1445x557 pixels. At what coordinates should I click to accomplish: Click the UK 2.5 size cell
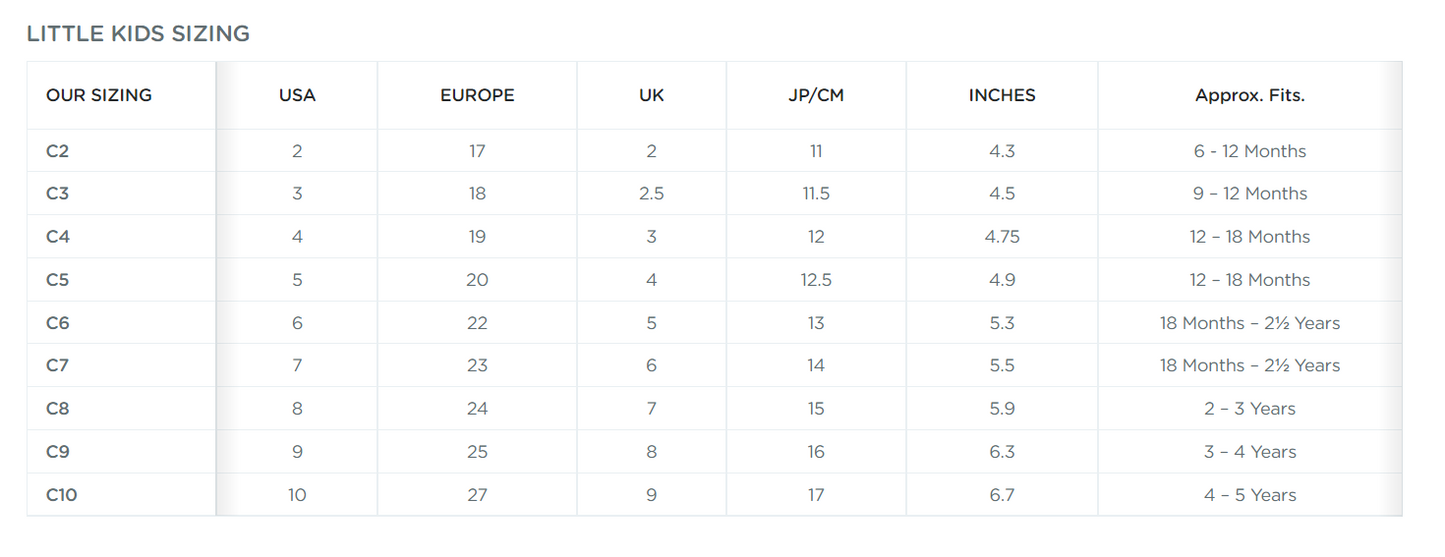pos(651,194)
